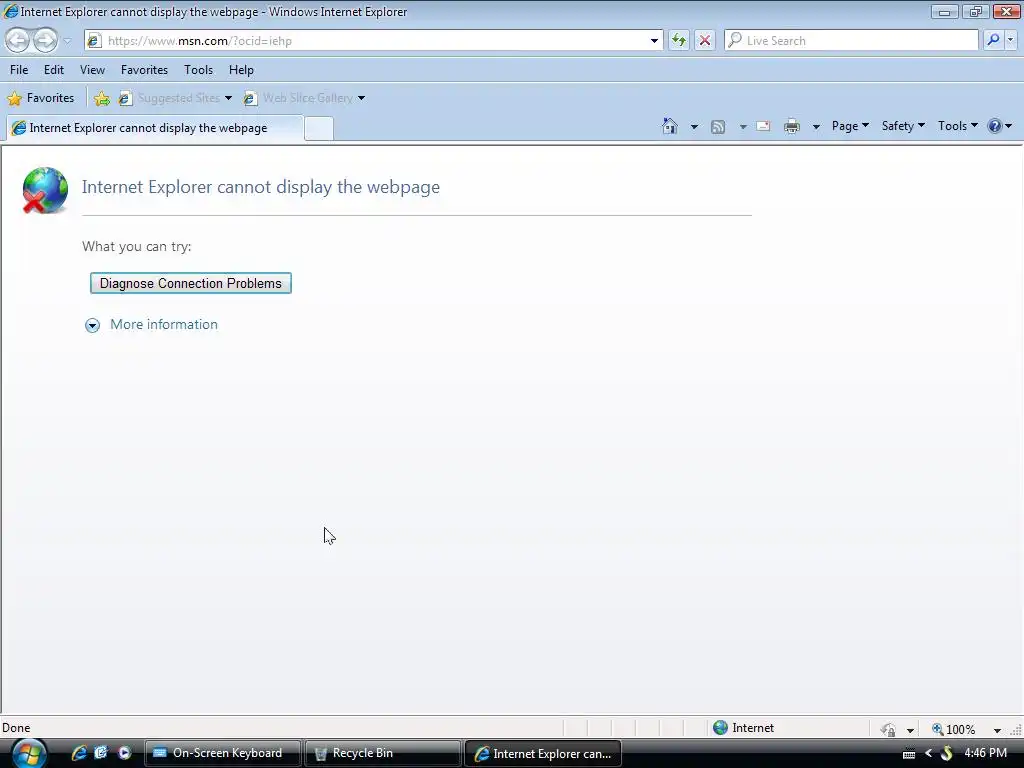Expand the Web Slice Gallery dropdown arrow
This screenshot has width=1024, height=768.
[x=361, y=99]
